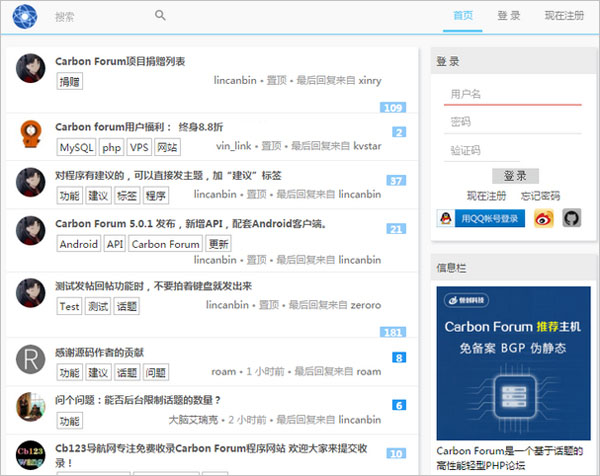Image resolution: width=600 pixels, height=476 pixels.
Task: Click the 8 reply count badge
Action: (x=399, y=357)
